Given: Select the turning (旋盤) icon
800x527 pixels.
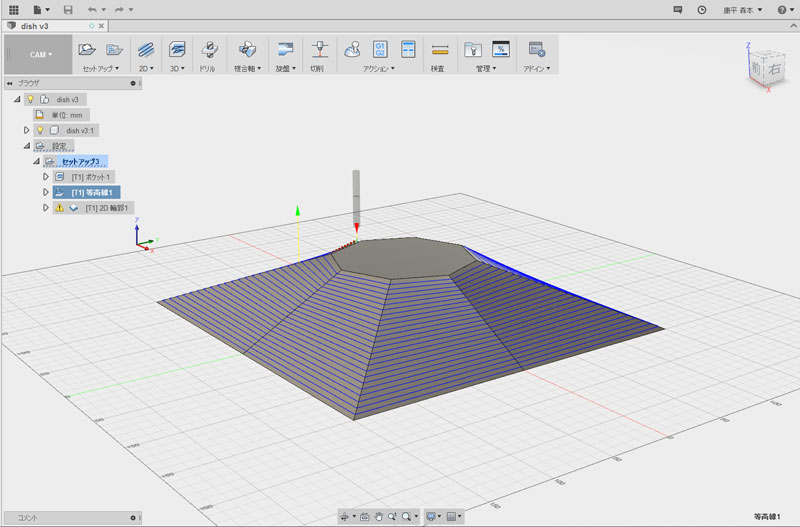Looking at the screenshot, I should coord(285,49).
